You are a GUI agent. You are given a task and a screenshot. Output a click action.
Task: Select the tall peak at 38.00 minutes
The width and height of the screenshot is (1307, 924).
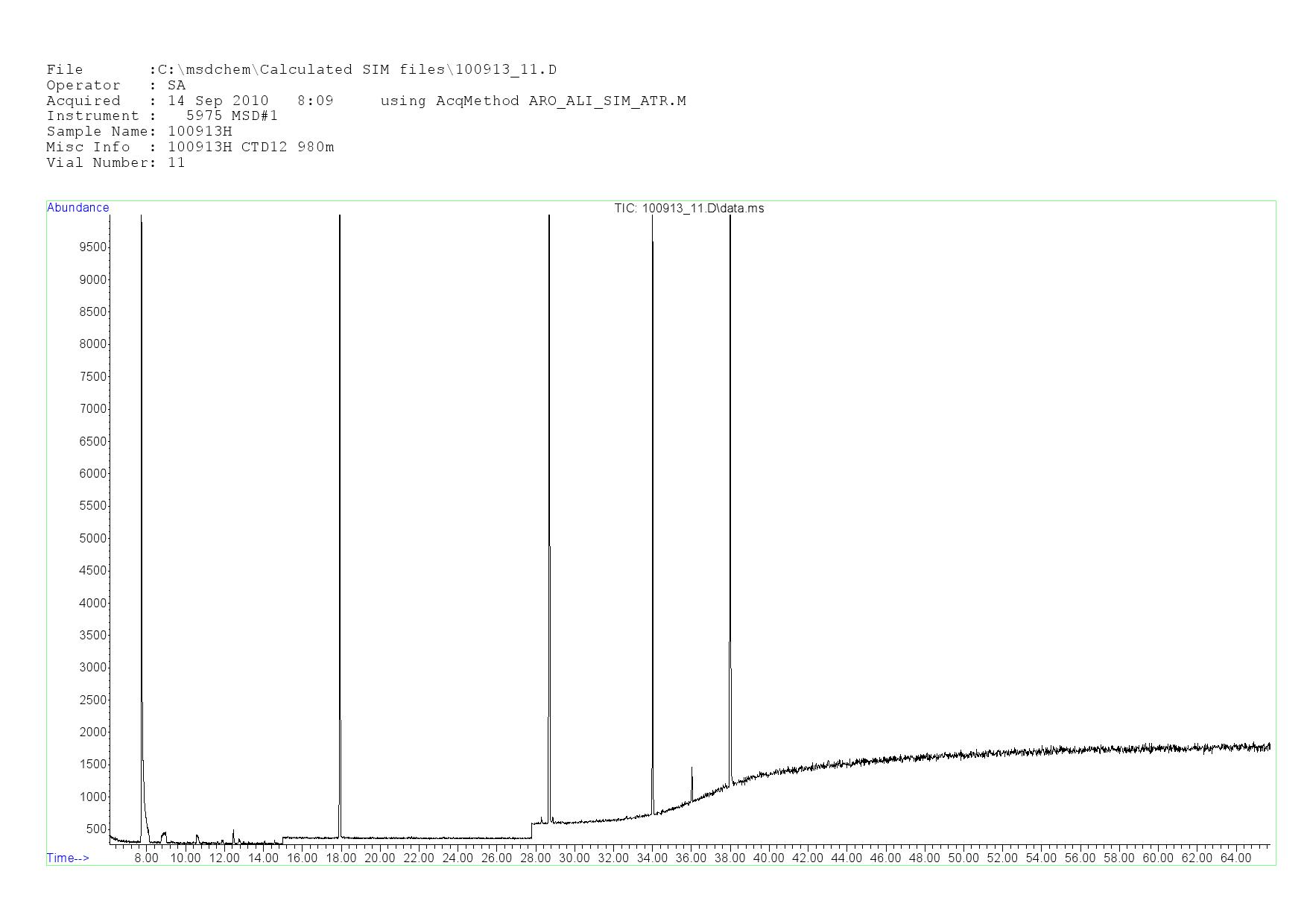click(x=730, y=522)
